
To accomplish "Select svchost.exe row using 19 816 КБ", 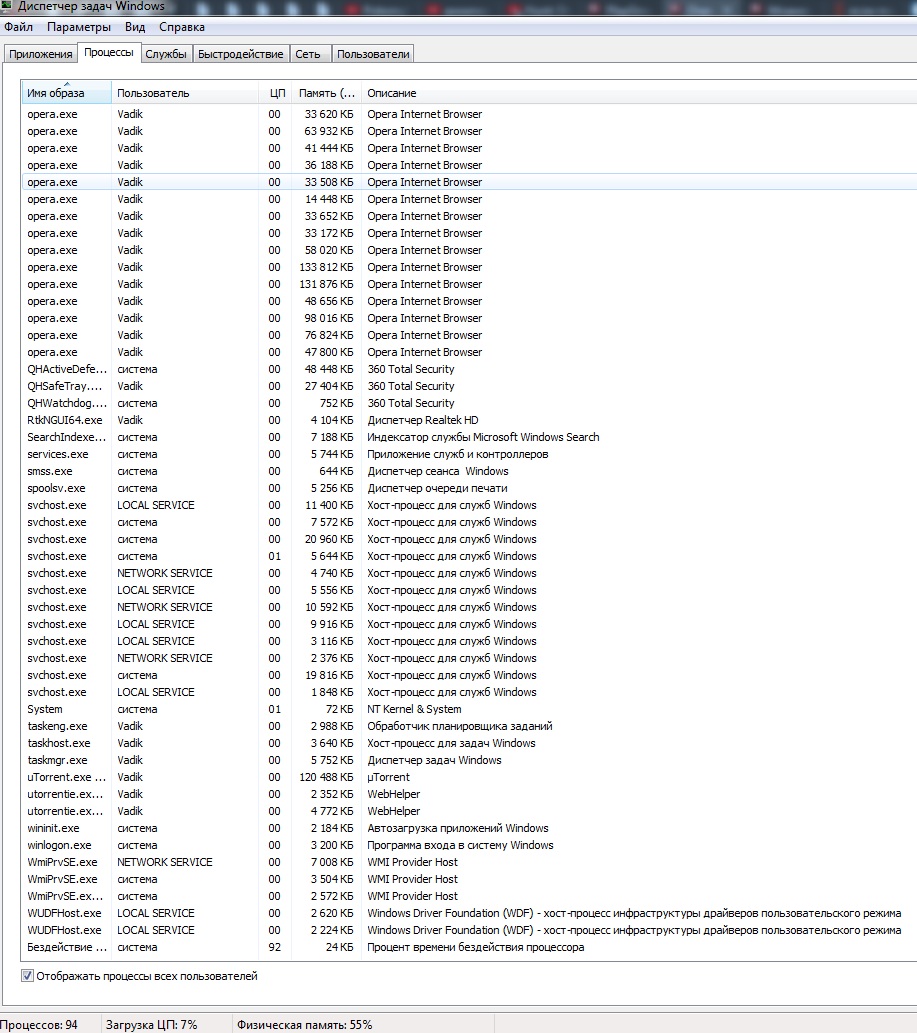I will pos(469,675).
